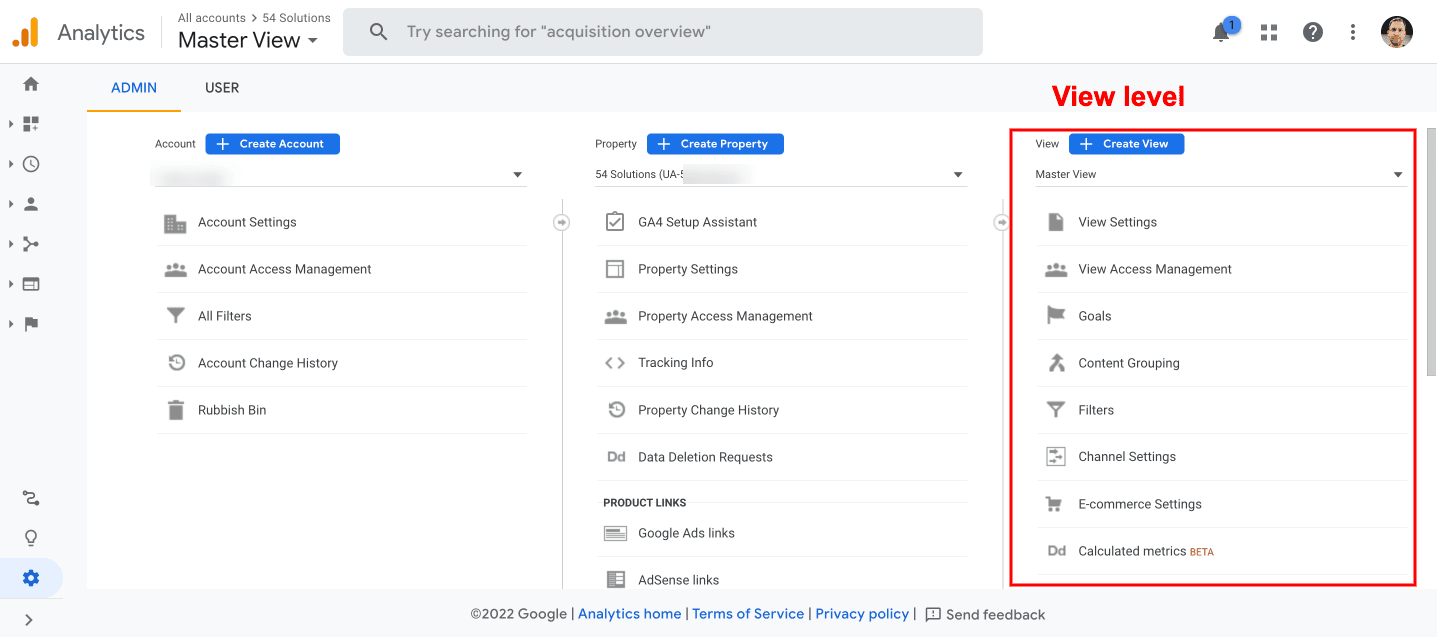Click the Create Property button
1437x637 pixels.
715,144
